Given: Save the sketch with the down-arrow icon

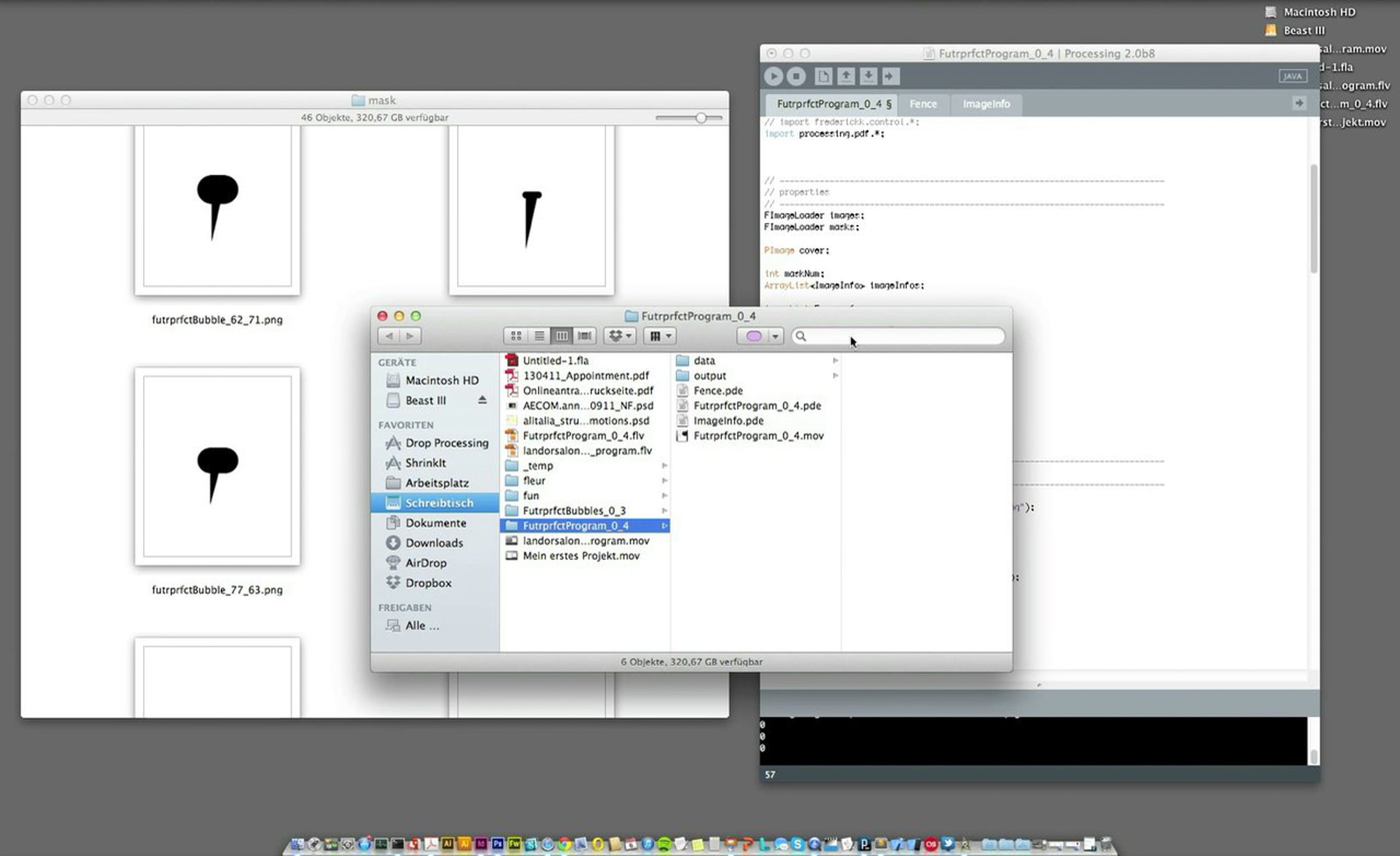Looking at the screenshot, I should point(868,76).
